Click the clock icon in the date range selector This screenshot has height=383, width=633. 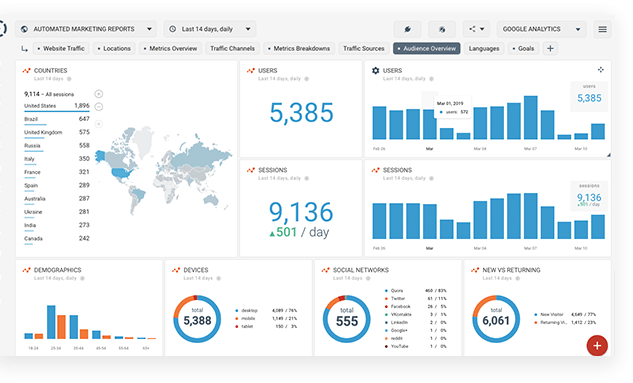point(172,29)
